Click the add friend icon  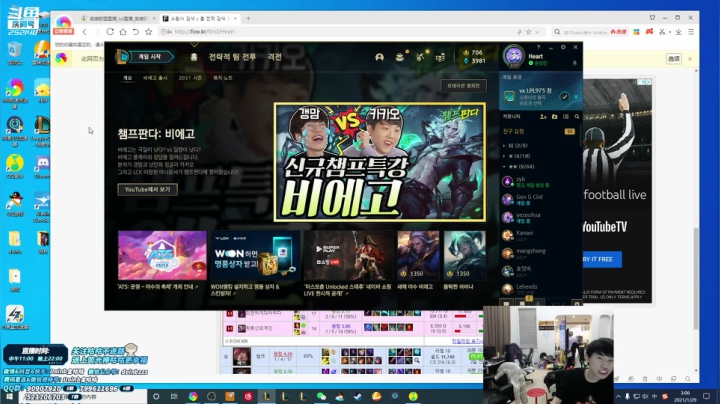543,117
